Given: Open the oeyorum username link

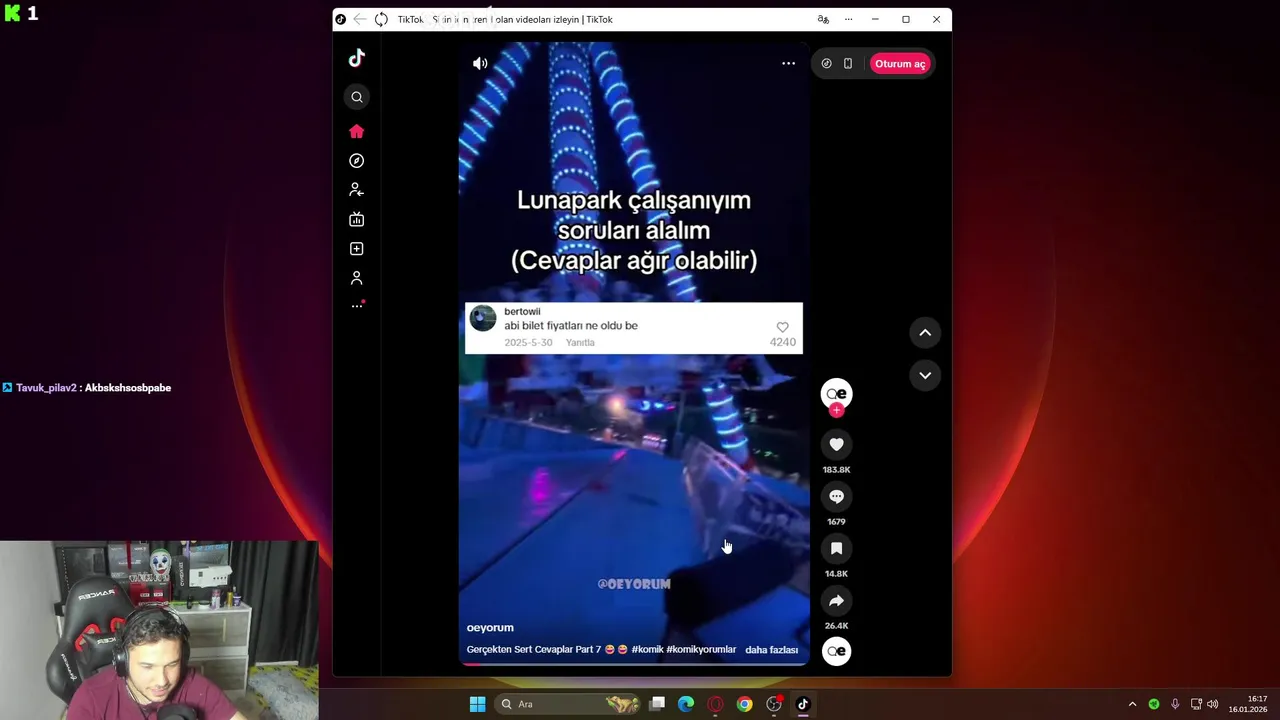Looking at the screenshot, I should pyautogui.click(x=490, y=628).
